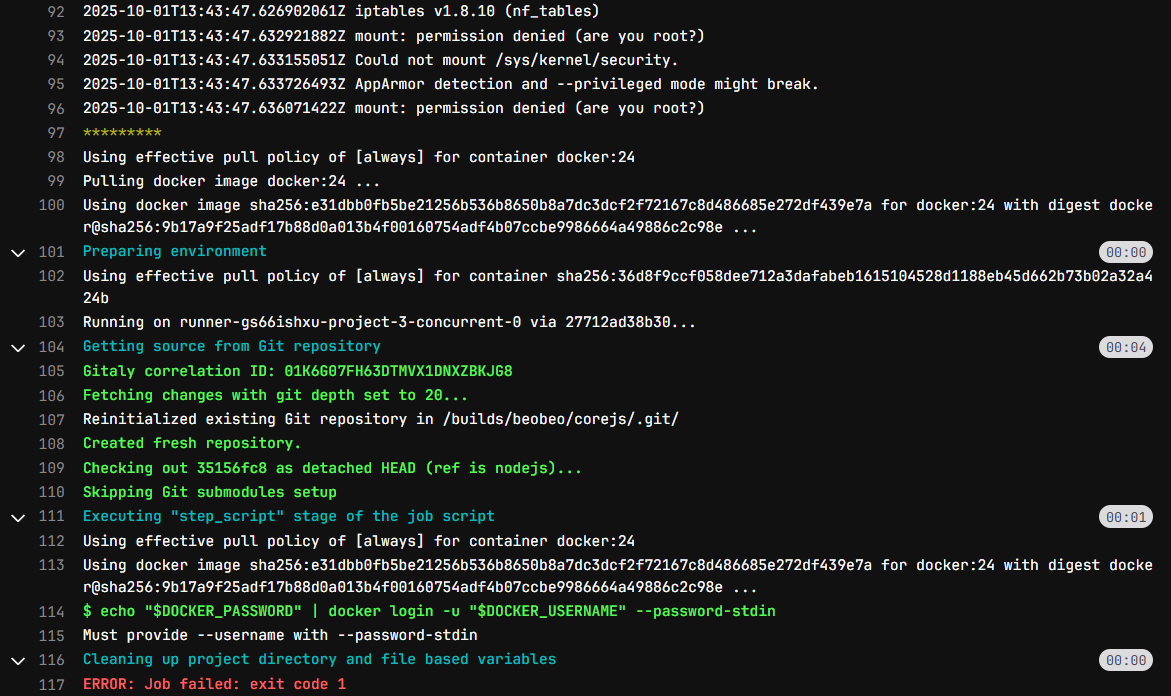Open line number 114 link

click(51, 611)
